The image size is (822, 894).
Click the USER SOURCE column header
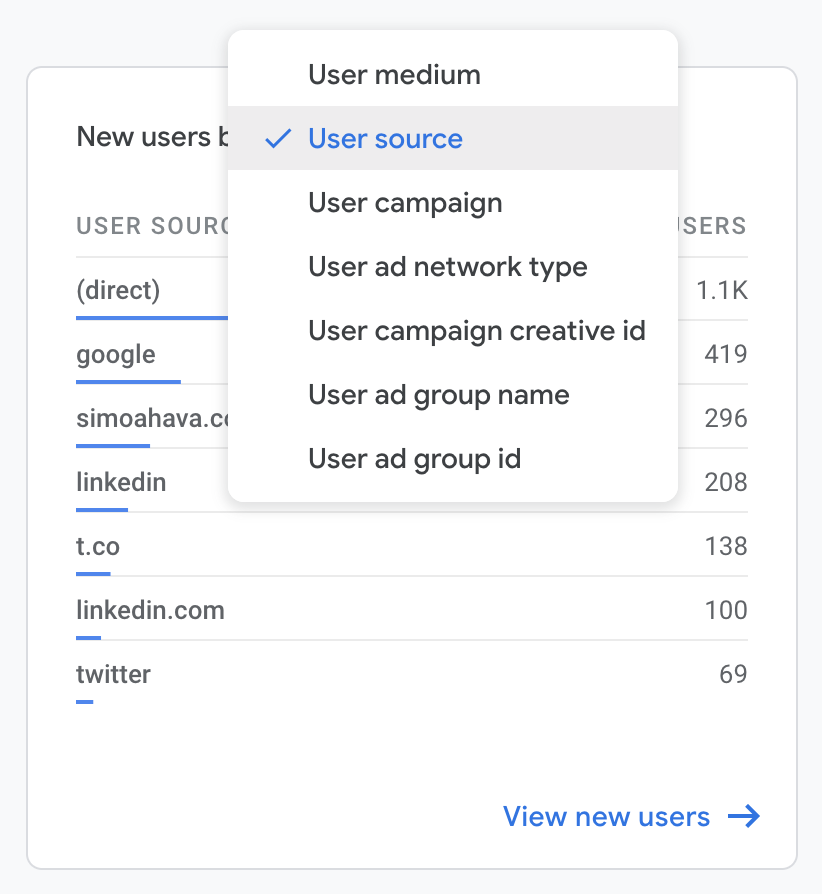point(152,225)
